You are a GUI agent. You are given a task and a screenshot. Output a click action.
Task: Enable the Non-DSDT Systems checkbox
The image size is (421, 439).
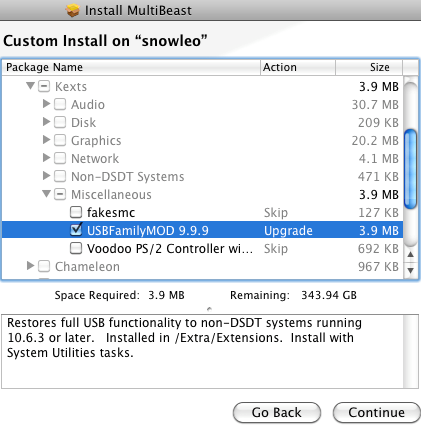point(60,176)
